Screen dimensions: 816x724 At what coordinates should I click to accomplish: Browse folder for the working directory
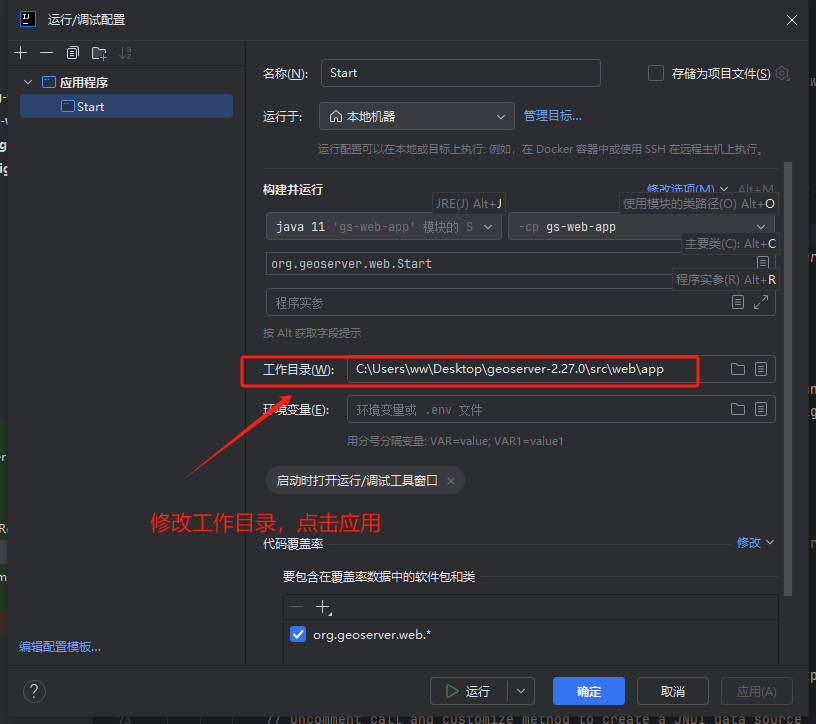pos(737,369)
